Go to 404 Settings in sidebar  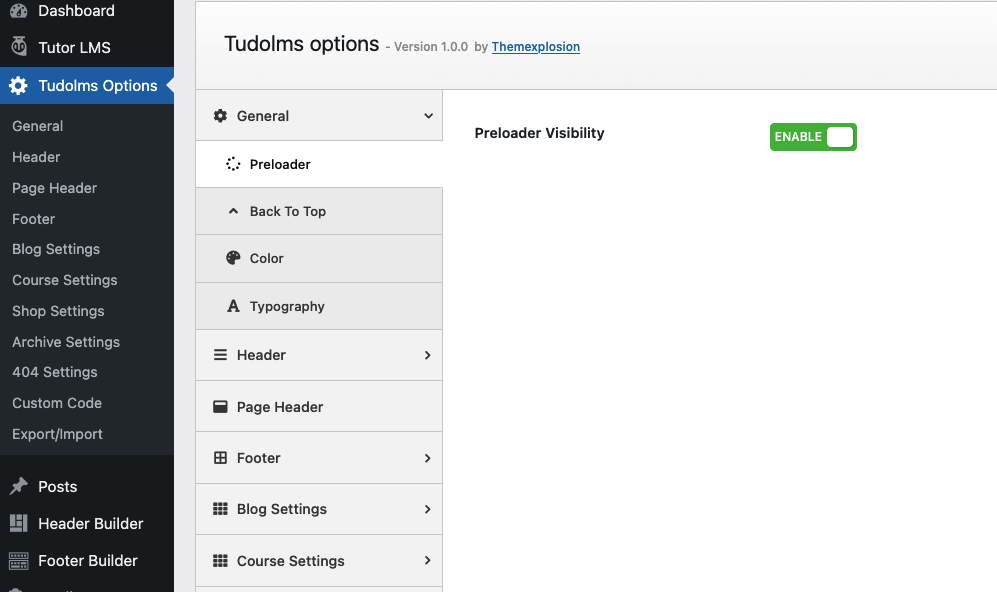[55, 372]
